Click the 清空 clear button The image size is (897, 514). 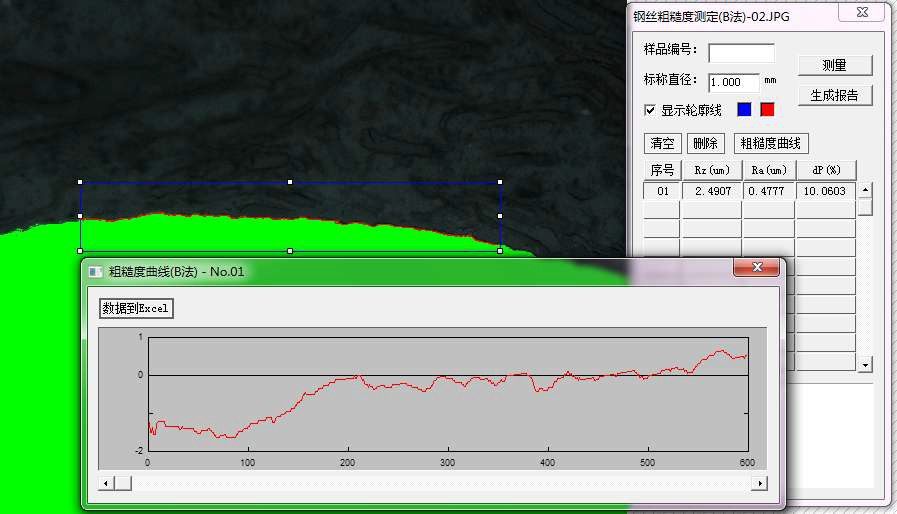pos(662,143)
